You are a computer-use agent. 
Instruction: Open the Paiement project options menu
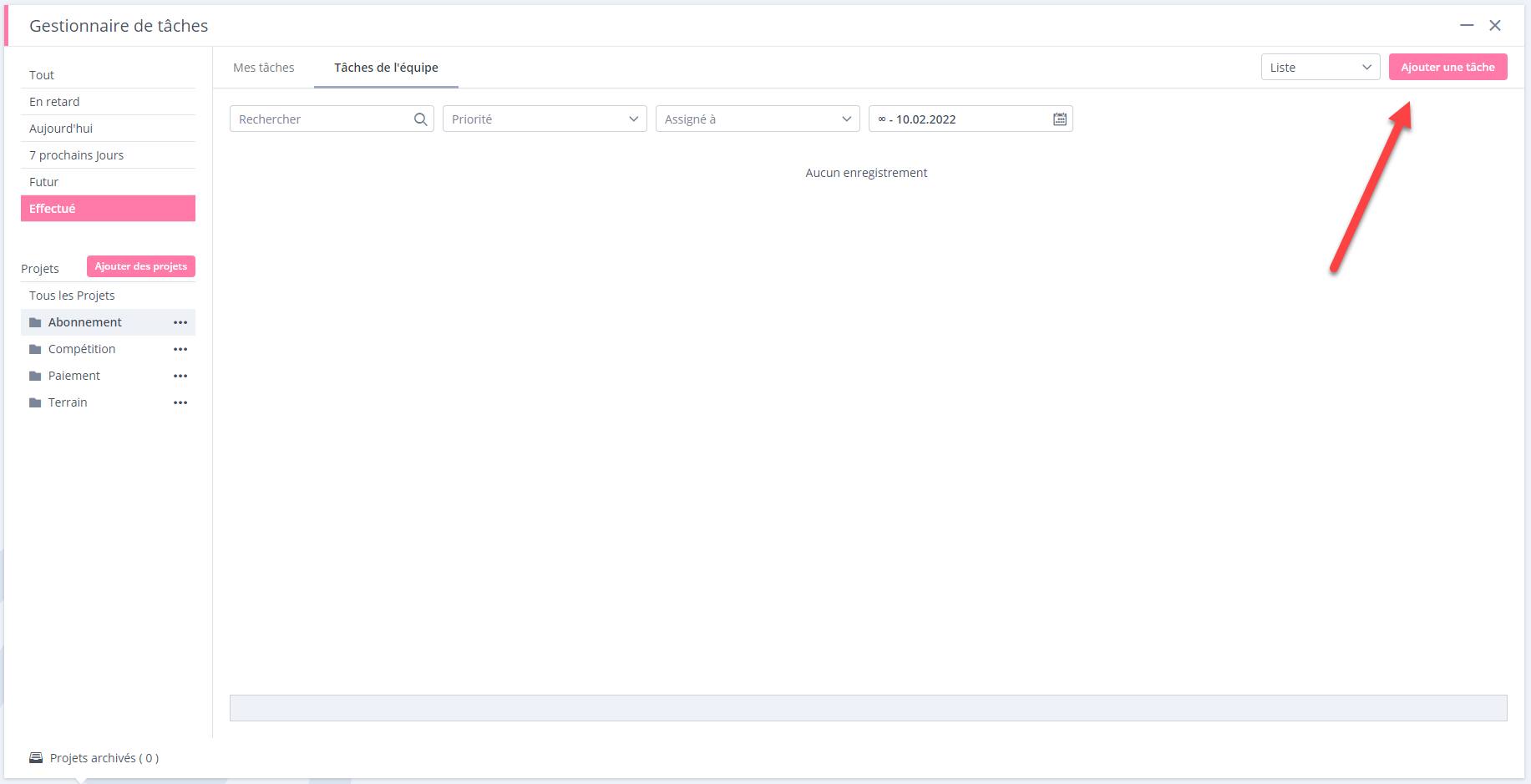pyautogui.click(x=180, y=376)
